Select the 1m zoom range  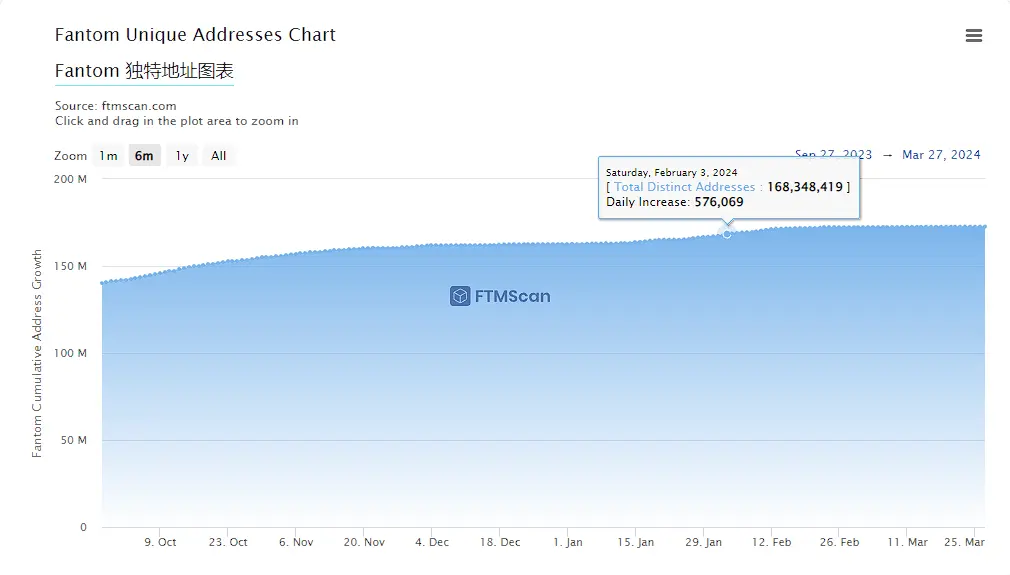[108, 156]
